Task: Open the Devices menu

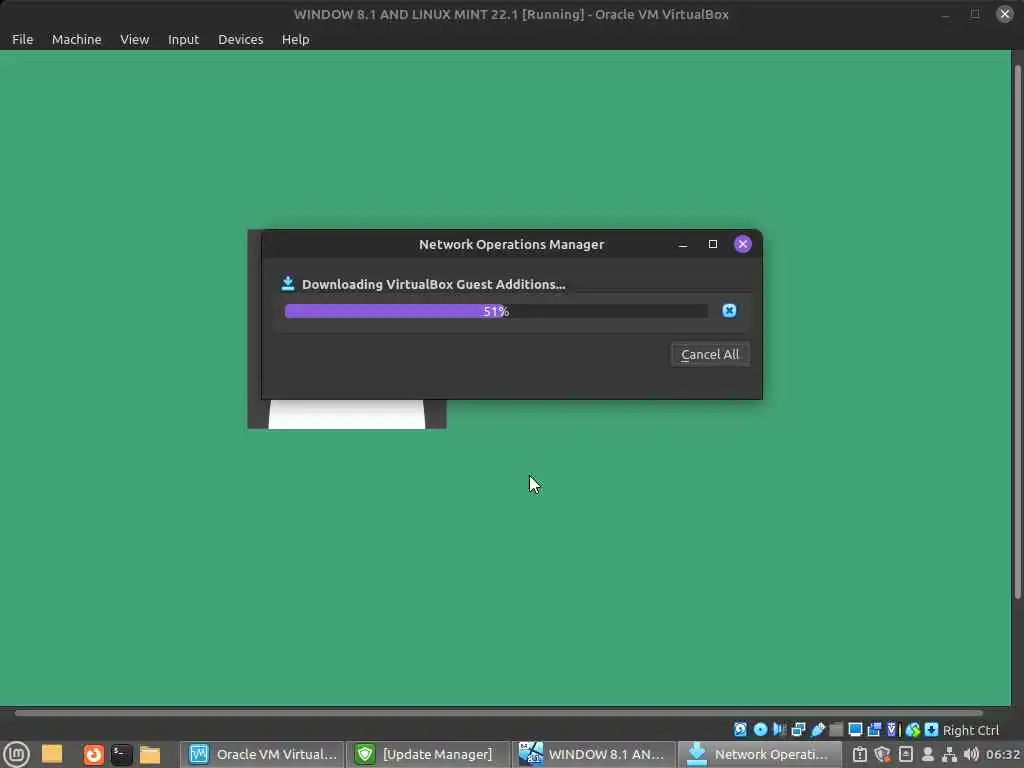Action: click(240, 39)
